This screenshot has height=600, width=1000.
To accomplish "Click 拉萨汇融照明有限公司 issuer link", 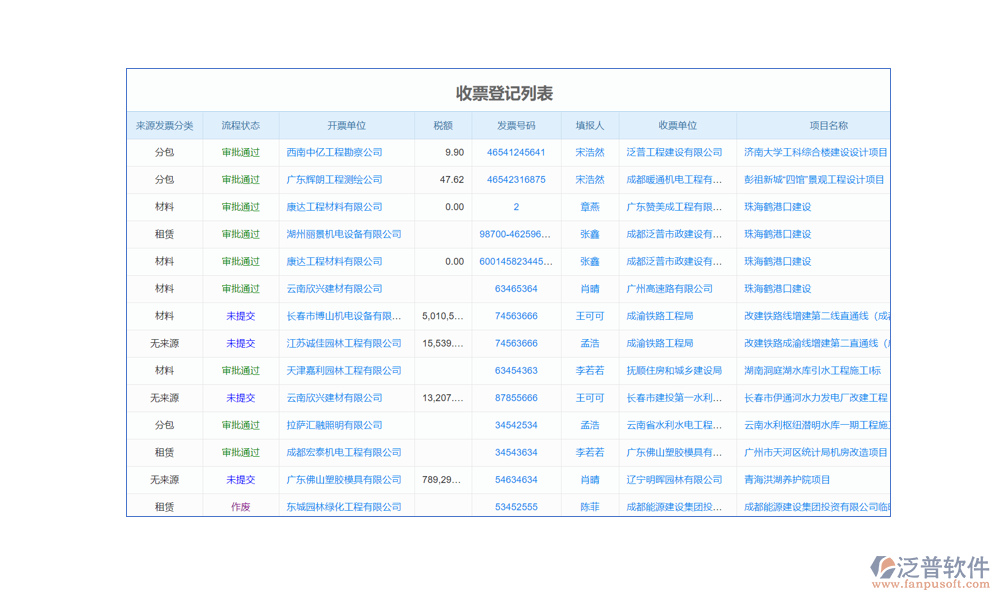I will [x=334, y=425].
